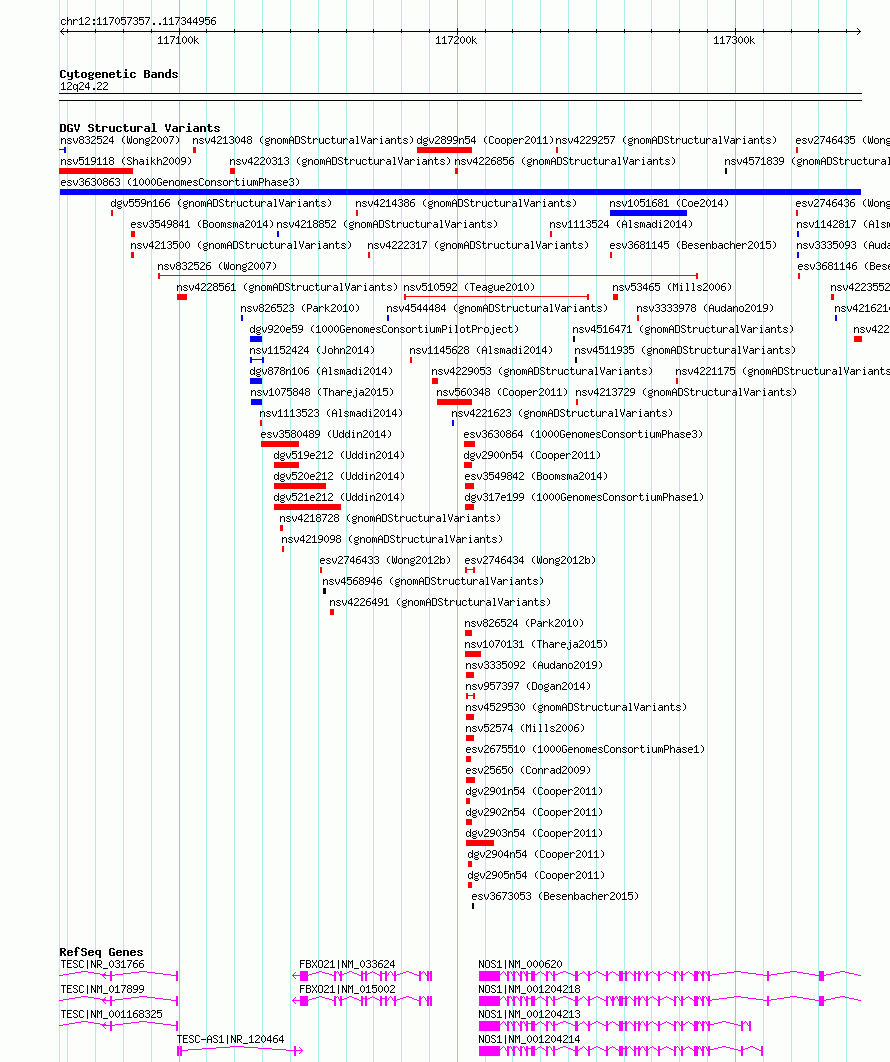Open variant nsv1152424 (John2014)
The width and height of the screenshot is (890, 1062).
[312, 350]
